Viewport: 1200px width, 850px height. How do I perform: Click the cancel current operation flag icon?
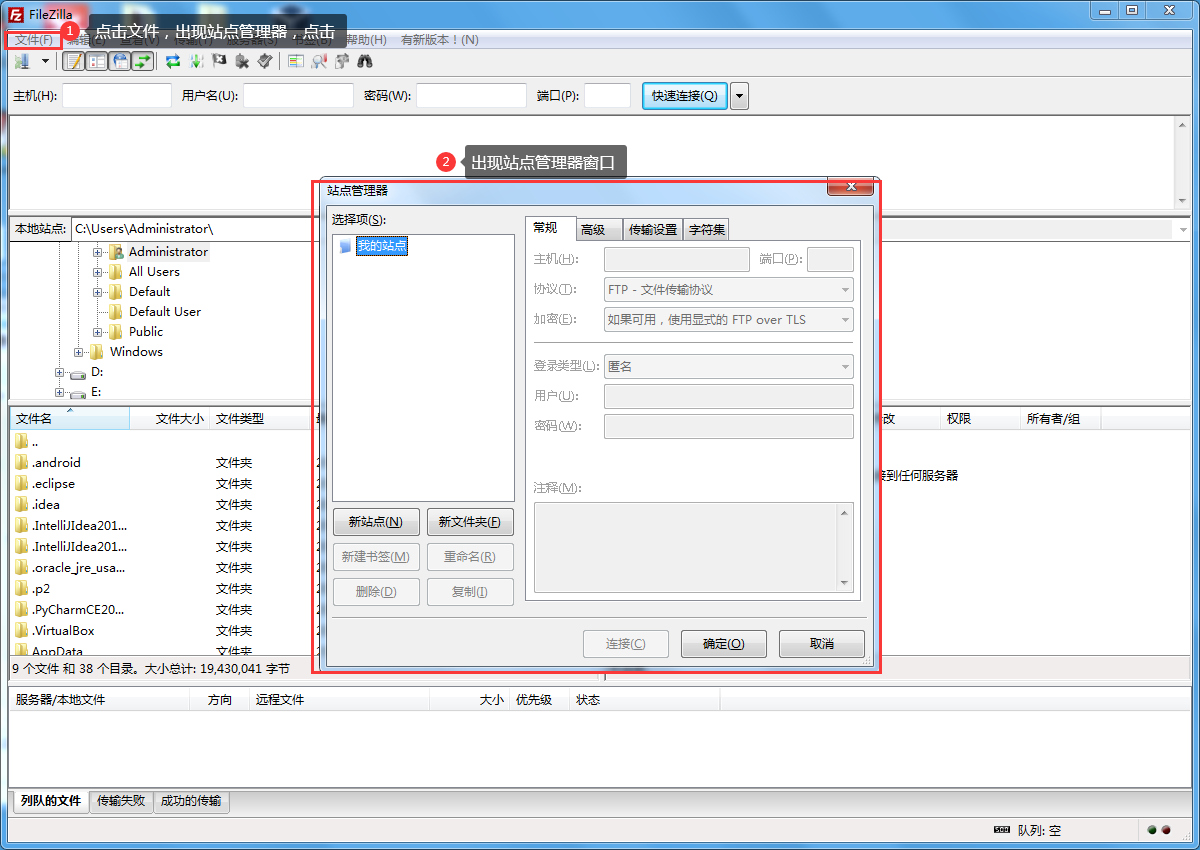219,61
